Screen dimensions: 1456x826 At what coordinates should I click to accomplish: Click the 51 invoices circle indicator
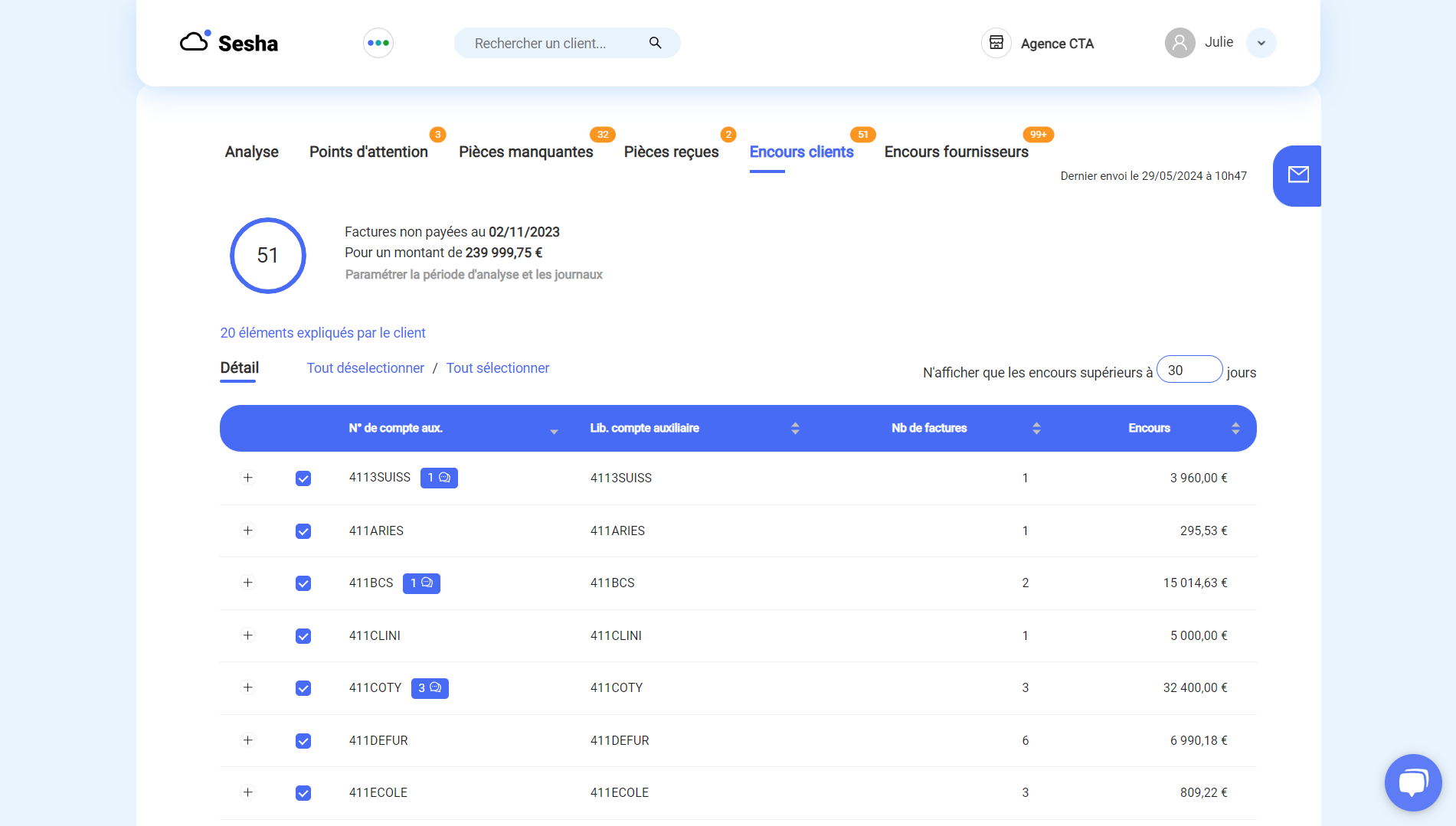tap(267, 255)
